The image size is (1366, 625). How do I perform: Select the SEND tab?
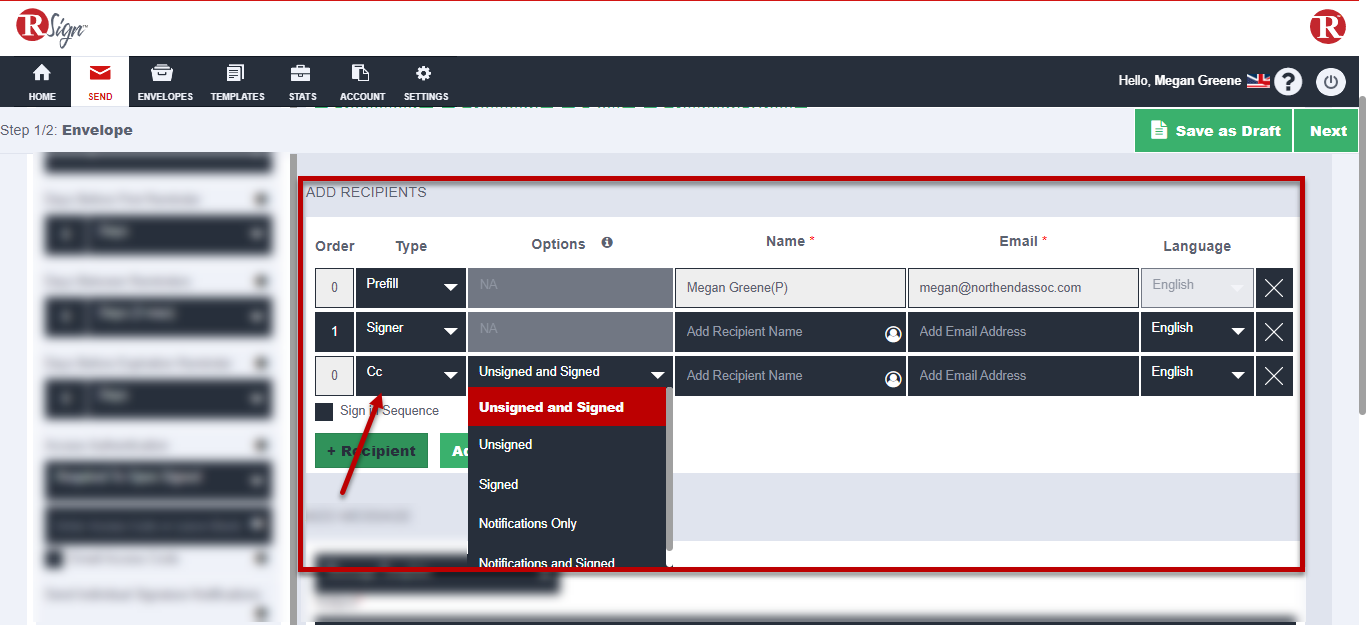coord(100,82)
